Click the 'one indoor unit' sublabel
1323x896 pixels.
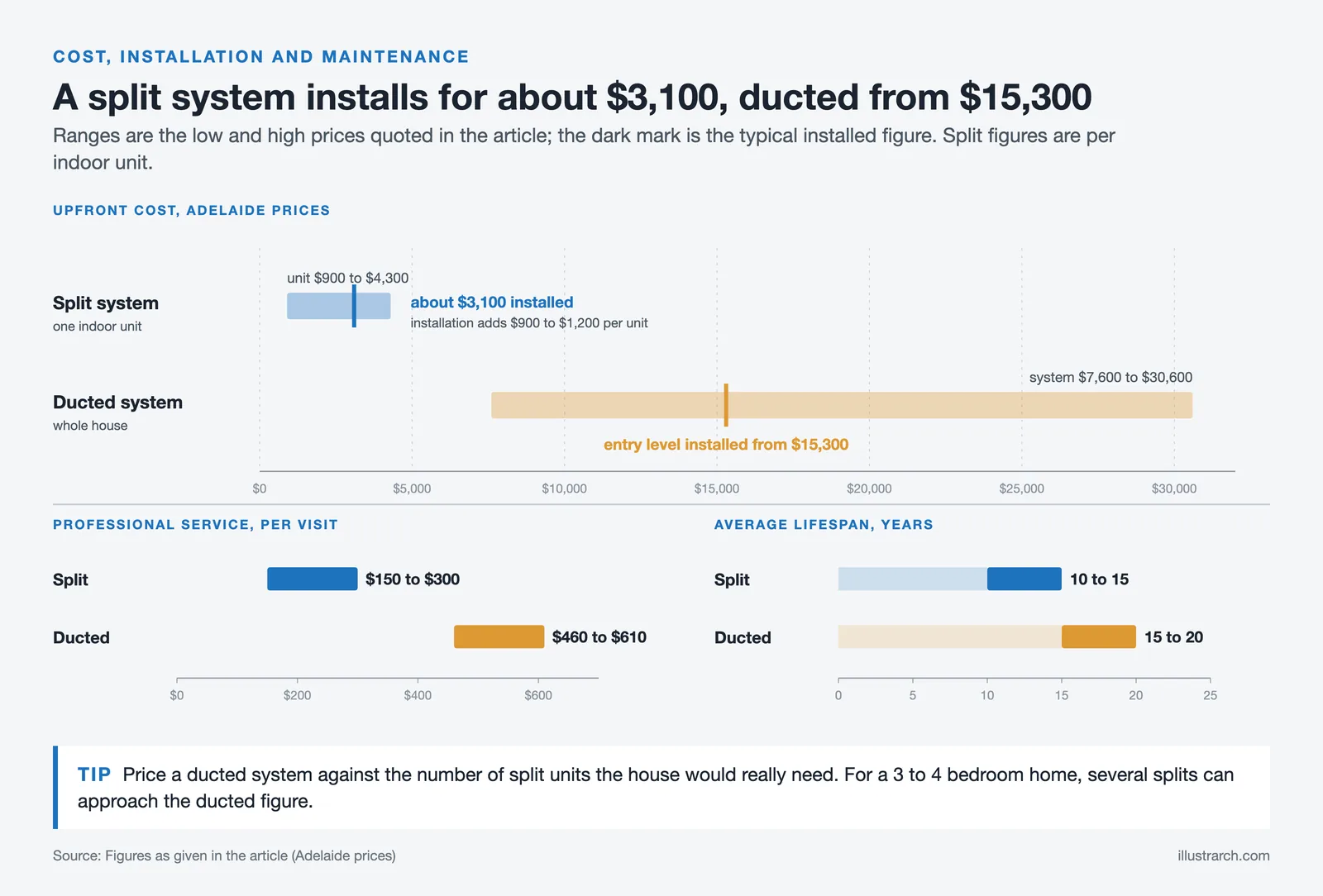tap(98, 326)
